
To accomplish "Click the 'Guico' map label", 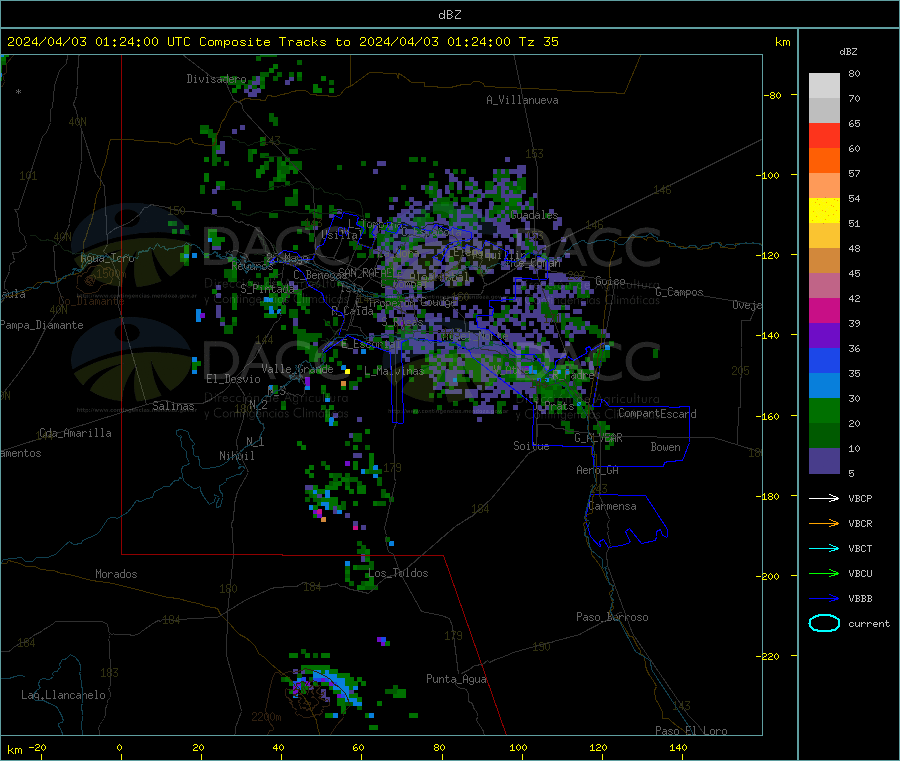I will point(610,281).
